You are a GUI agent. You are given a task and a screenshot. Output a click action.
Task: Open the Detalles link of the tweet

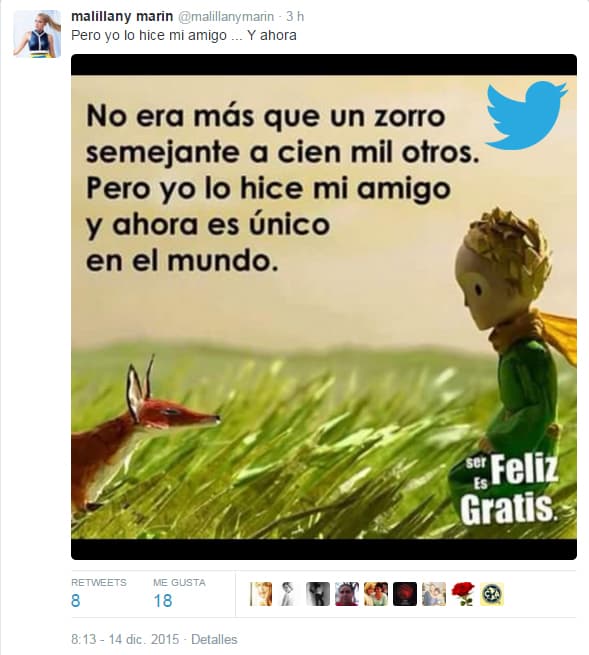point(214,639)
